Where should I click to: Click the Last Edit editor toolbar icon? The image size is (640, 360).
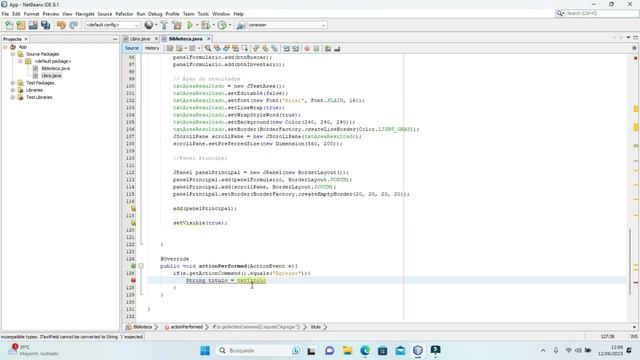tap(170, 49)
